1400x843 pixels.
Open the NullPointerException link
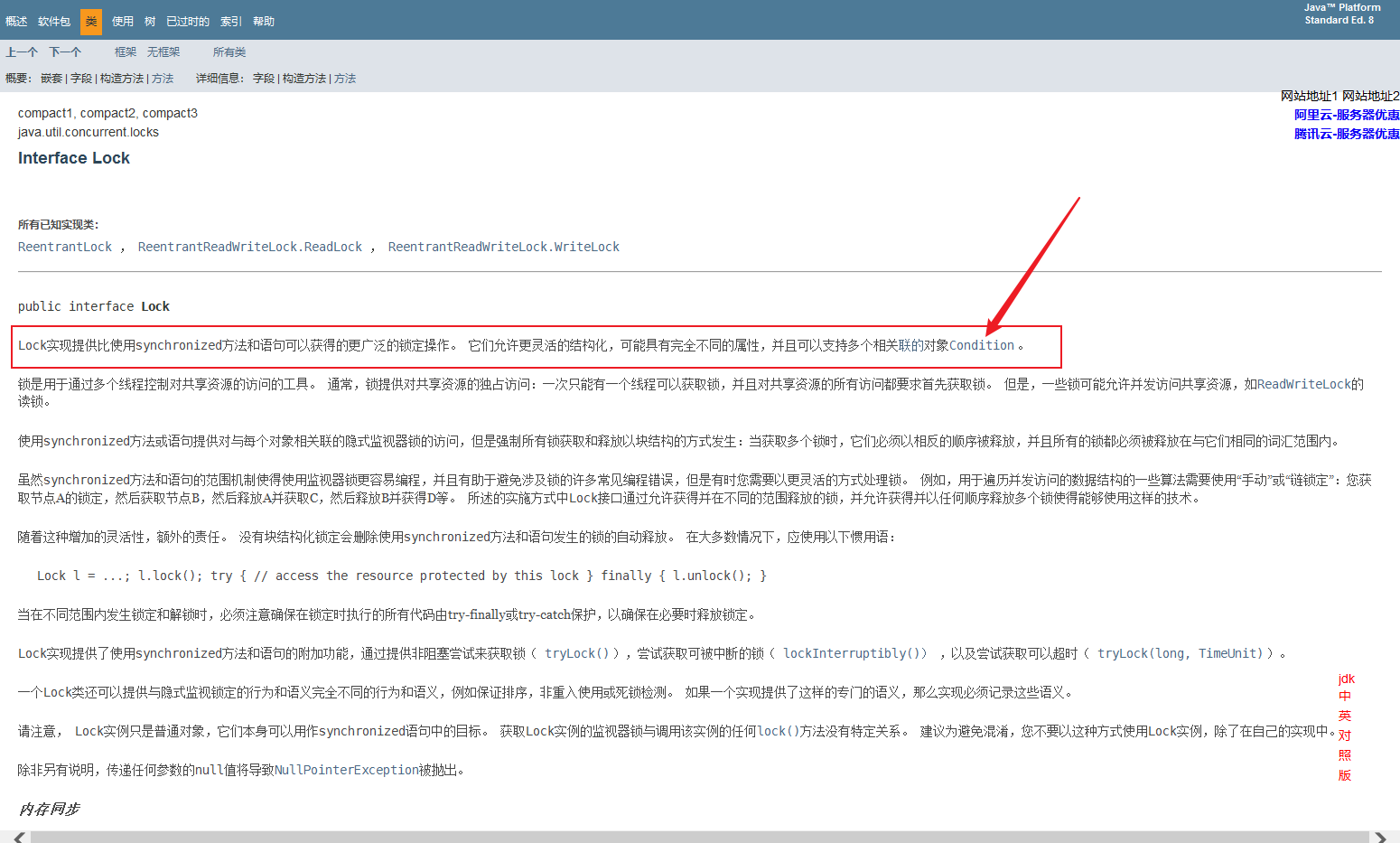pyautogui.click(x=346, y=770)
